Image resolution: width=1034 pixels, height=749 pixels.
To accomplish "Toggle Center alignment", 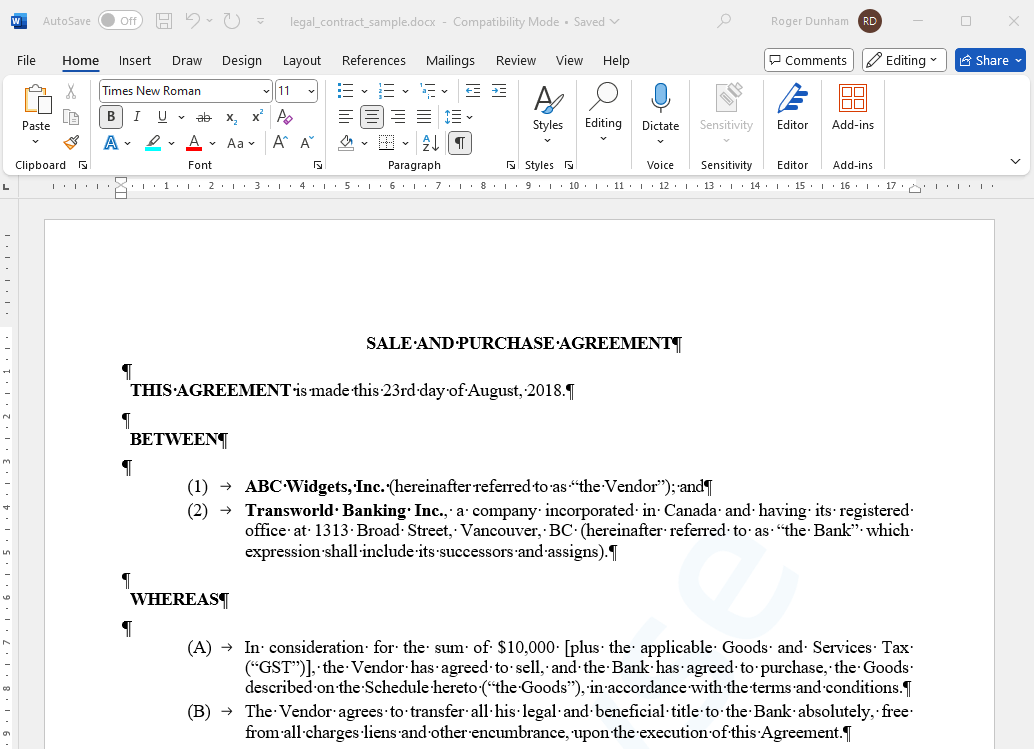I will (372, 117).
